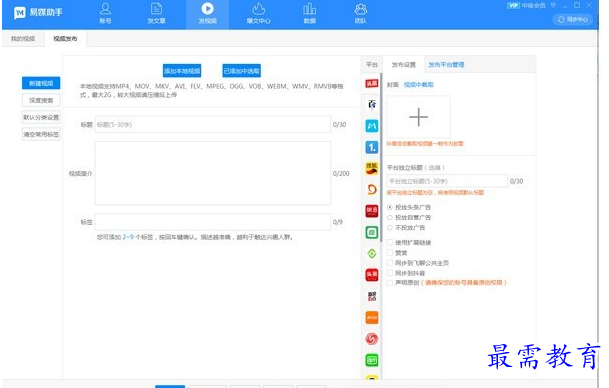This screenshot has height=388, width=609.
Task: Click the 新建视频 button
Action: click(x=41, y=83)
